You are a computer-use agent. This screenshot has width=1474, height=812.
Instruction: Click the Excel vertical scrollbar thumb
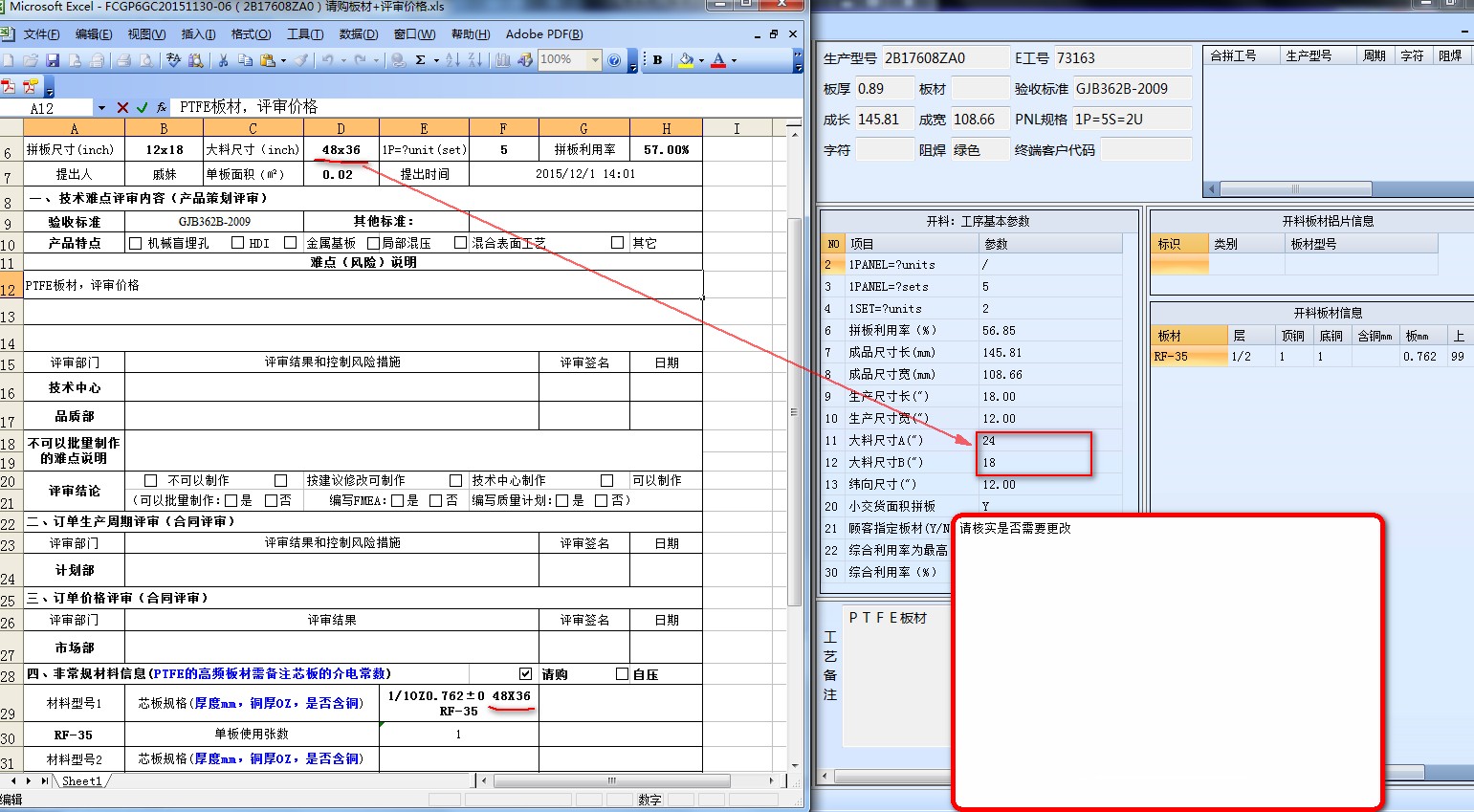[793, 411]
